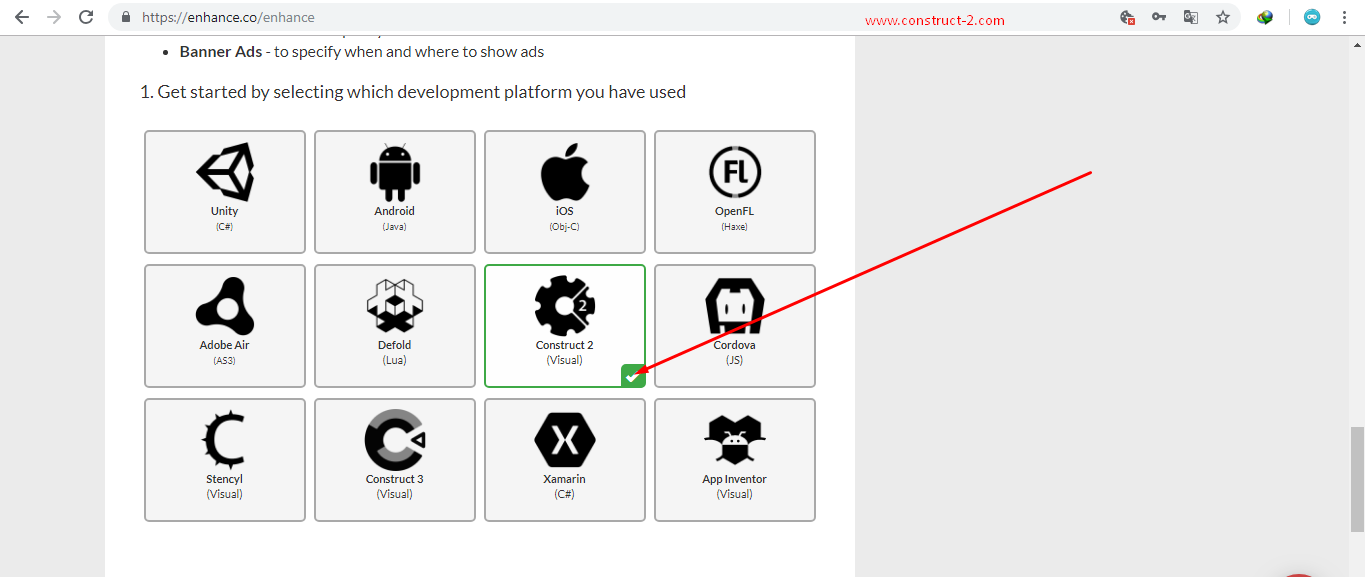
Task: Click the vertical scrollbar thumb
Action: (1356, 479)
